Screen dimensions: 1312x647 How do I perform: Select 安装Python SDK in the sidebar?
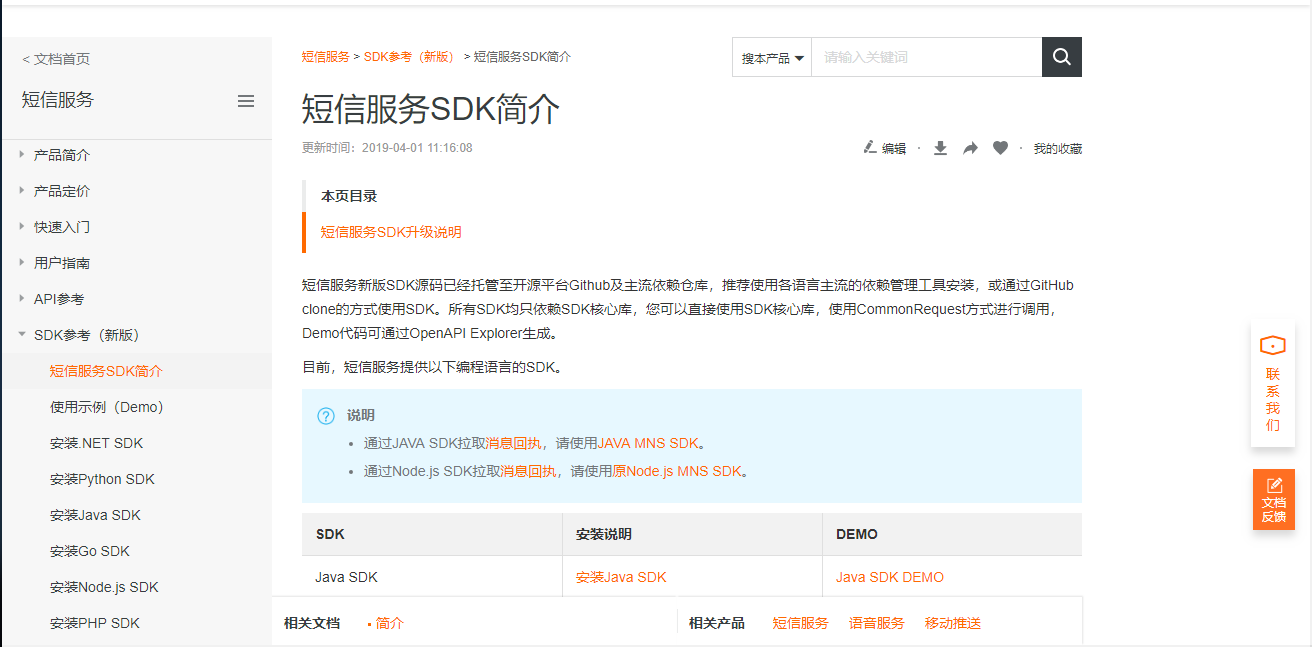pyautogui.click(x=100, y=479)
